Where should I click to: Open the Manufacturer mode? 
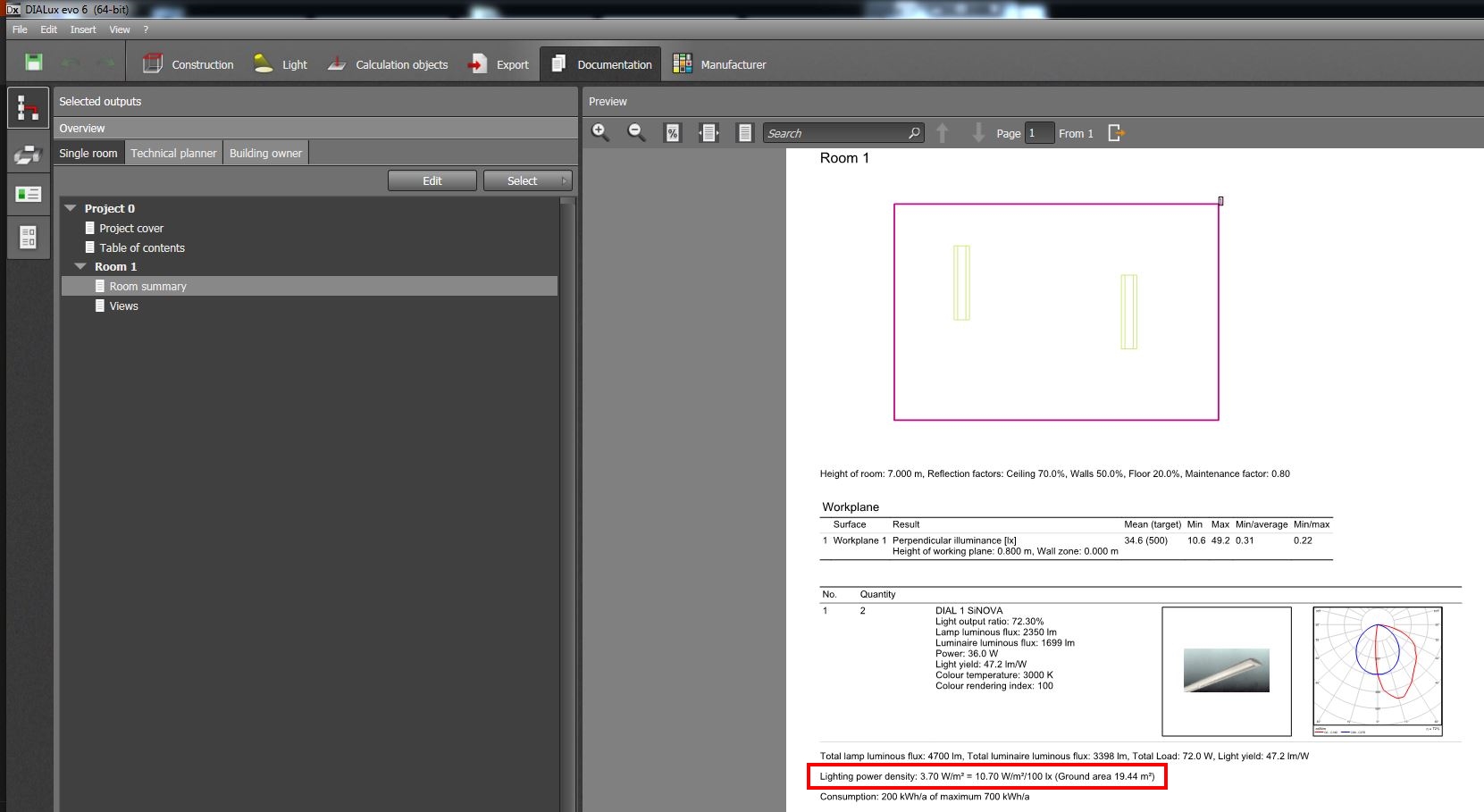tap(720, 63)
